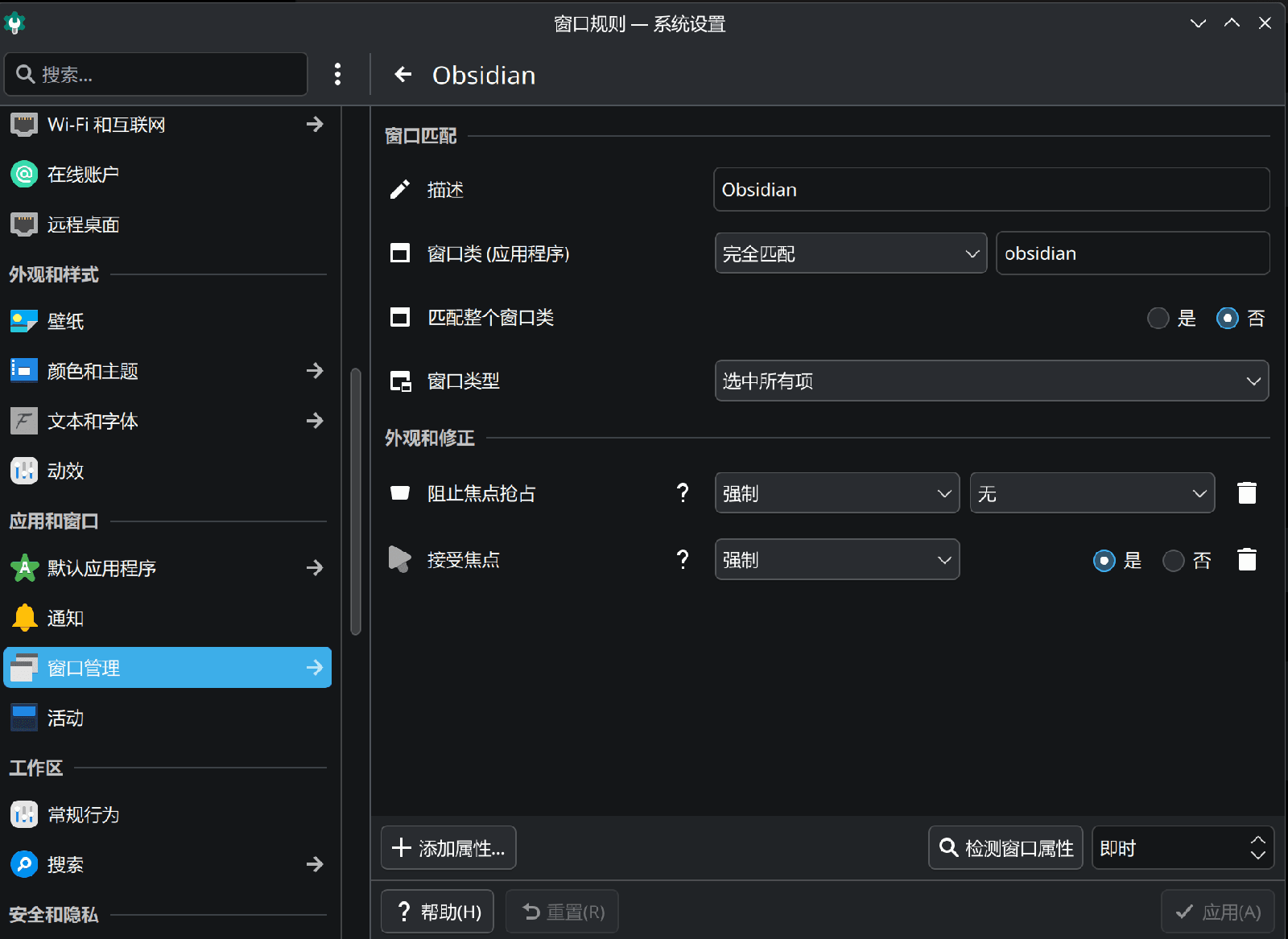Click the 帮助(H) button
This screenshot has width=1288, height=939.
pyautogui.click(x=437, y=912)
